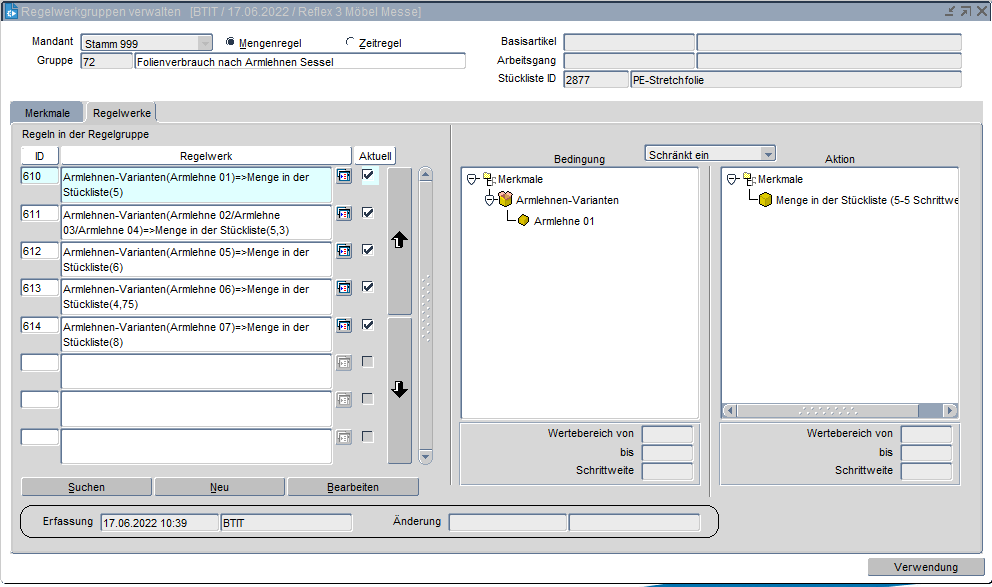Uncheck the Aktuell checkbox for rule 610
The image size is (992, 587).
[369, 176]
